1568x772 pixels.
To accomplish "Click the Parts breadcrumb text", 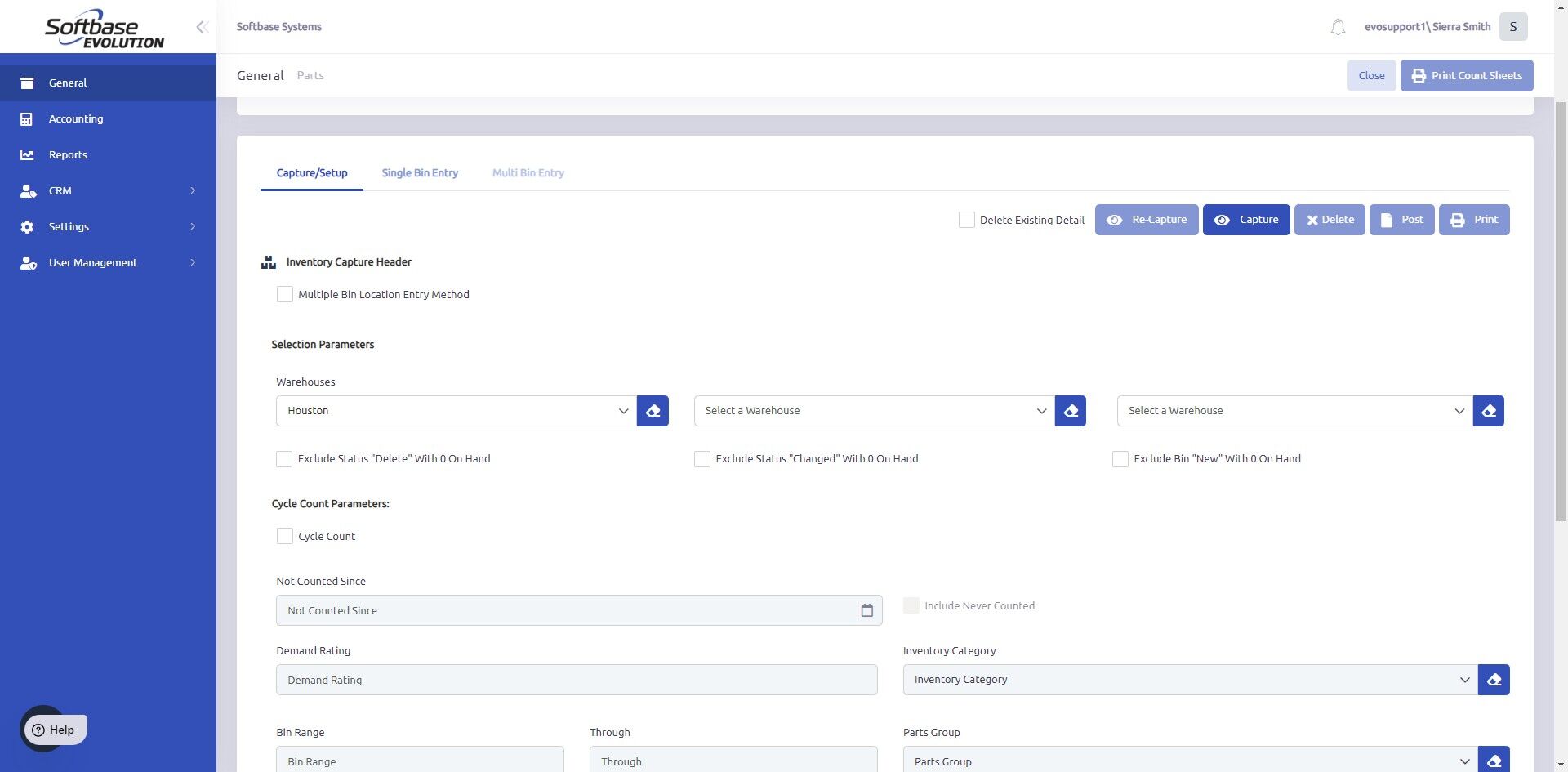I will (310, 76).
